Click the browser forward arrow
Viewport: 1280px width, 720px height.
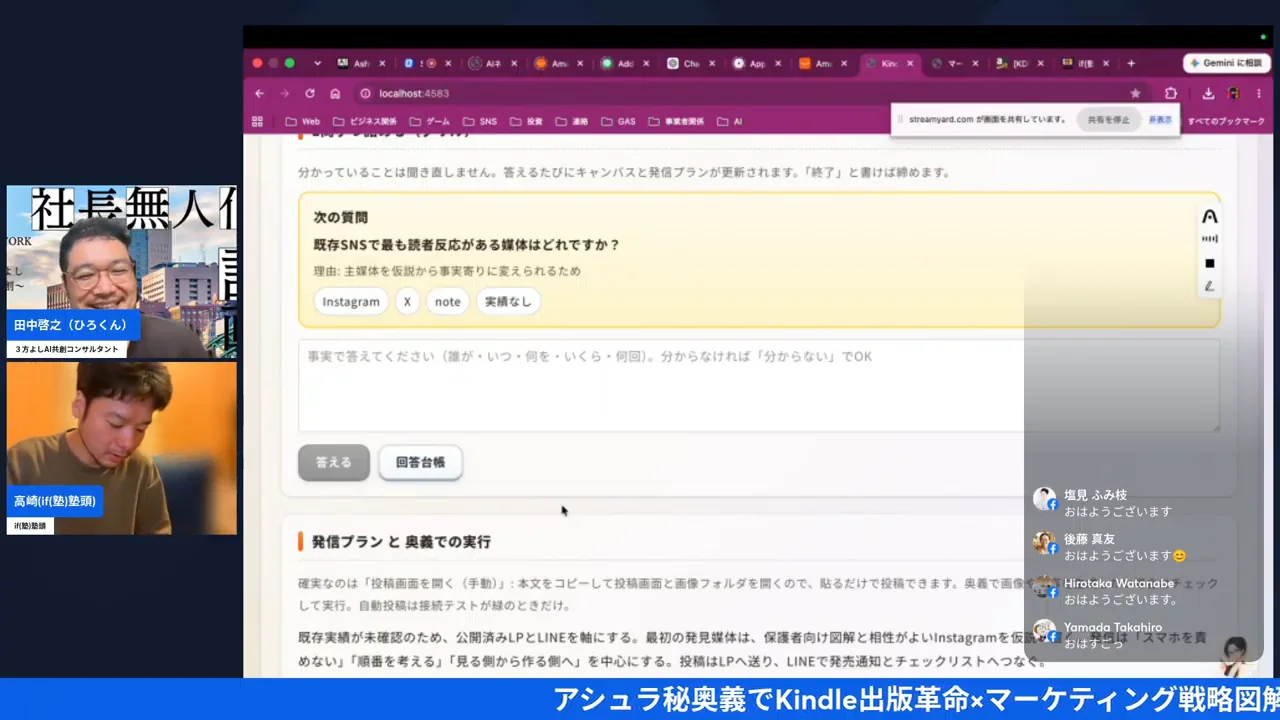(x=285, y=93)
